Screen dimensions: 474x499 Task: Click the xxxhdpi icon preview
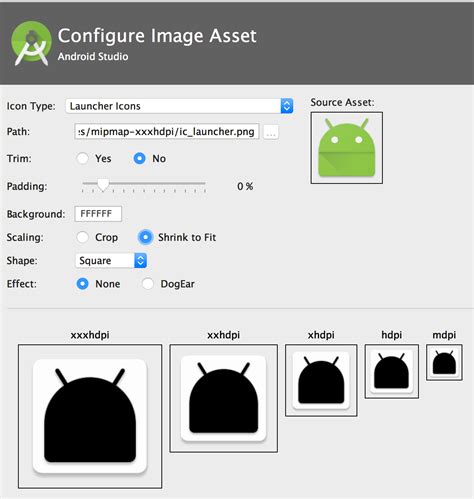point(90,416)
